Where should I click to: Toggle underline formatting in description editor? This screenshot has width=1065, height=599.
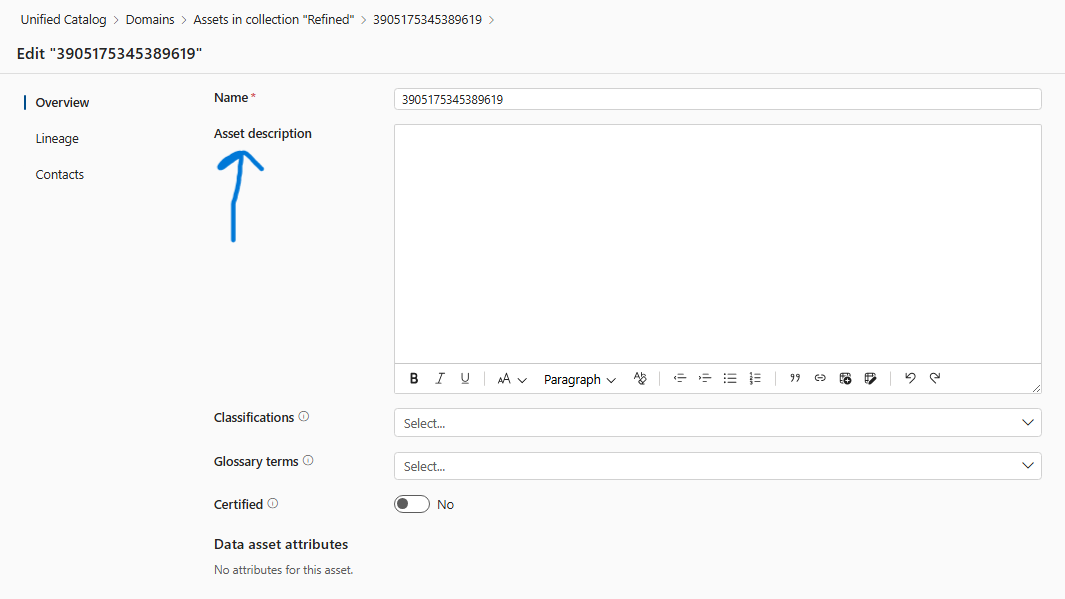coord(465,379)
